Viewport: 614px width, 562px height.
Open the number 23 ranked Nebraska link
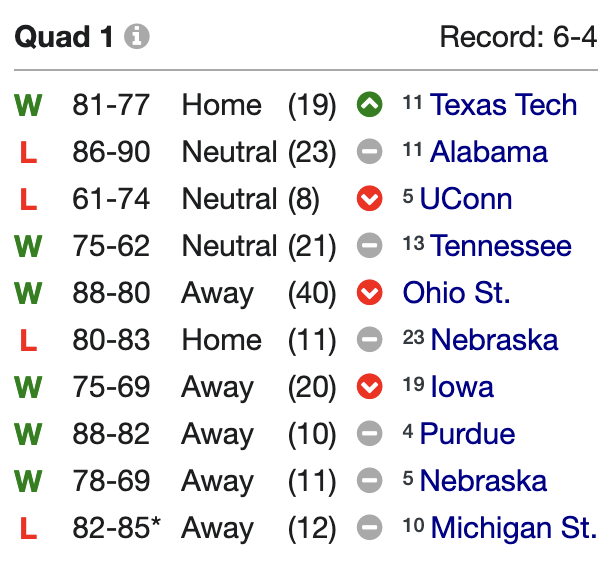tap(494, 340)
